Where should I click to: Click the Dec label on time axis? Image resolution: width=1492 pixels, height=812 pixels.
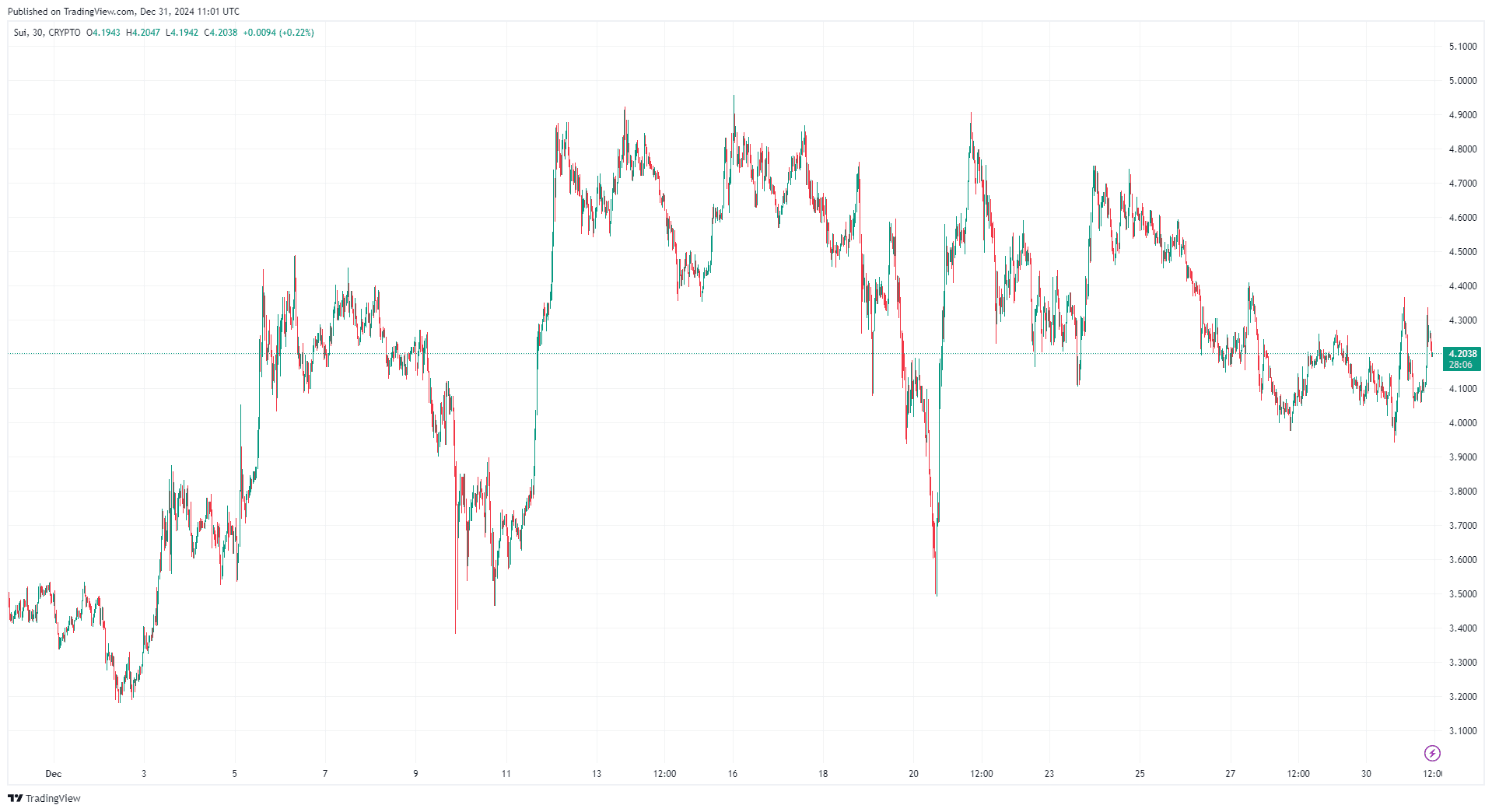point(53,774)
